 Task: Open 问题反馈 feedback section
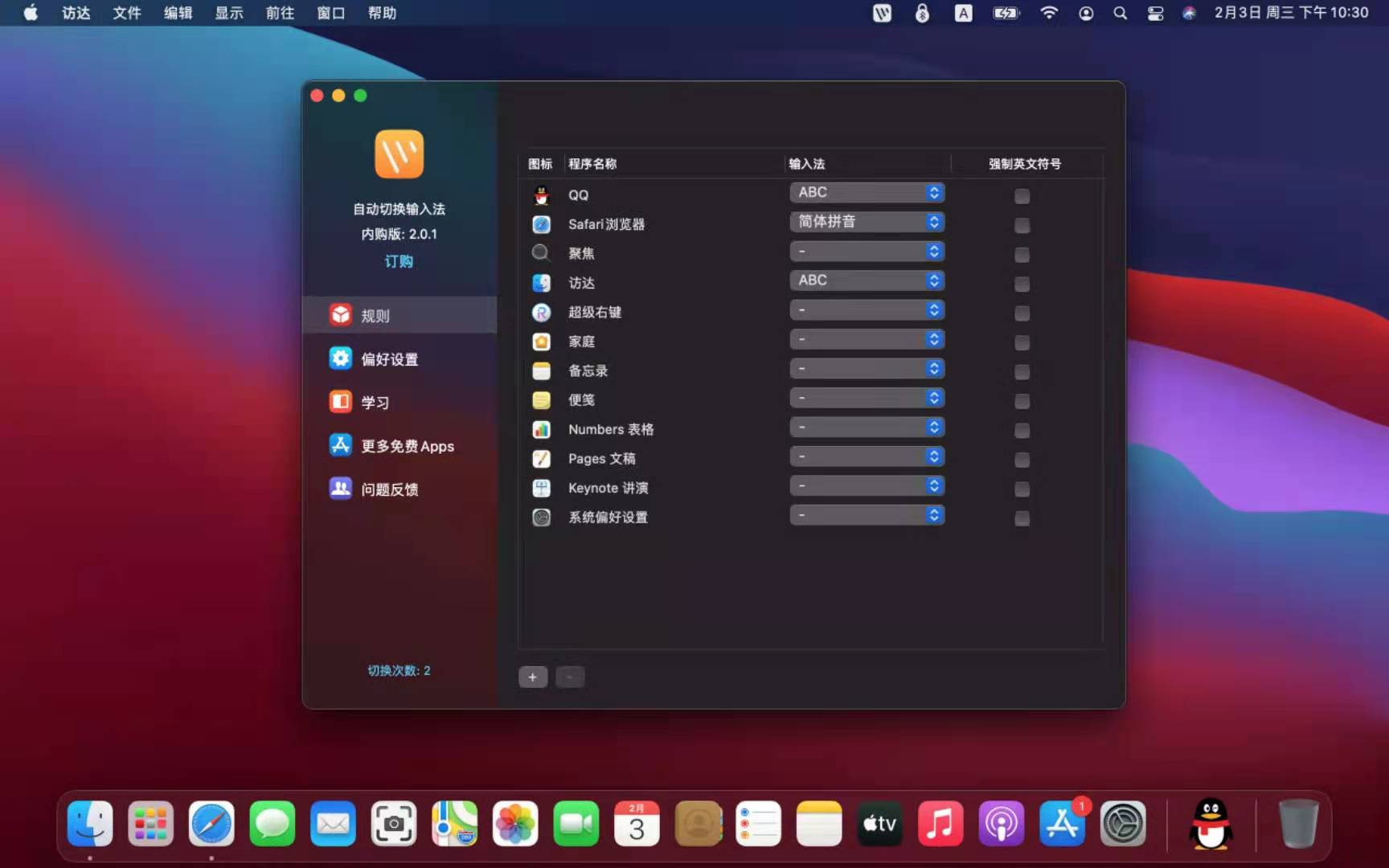(x=390, y=489)
